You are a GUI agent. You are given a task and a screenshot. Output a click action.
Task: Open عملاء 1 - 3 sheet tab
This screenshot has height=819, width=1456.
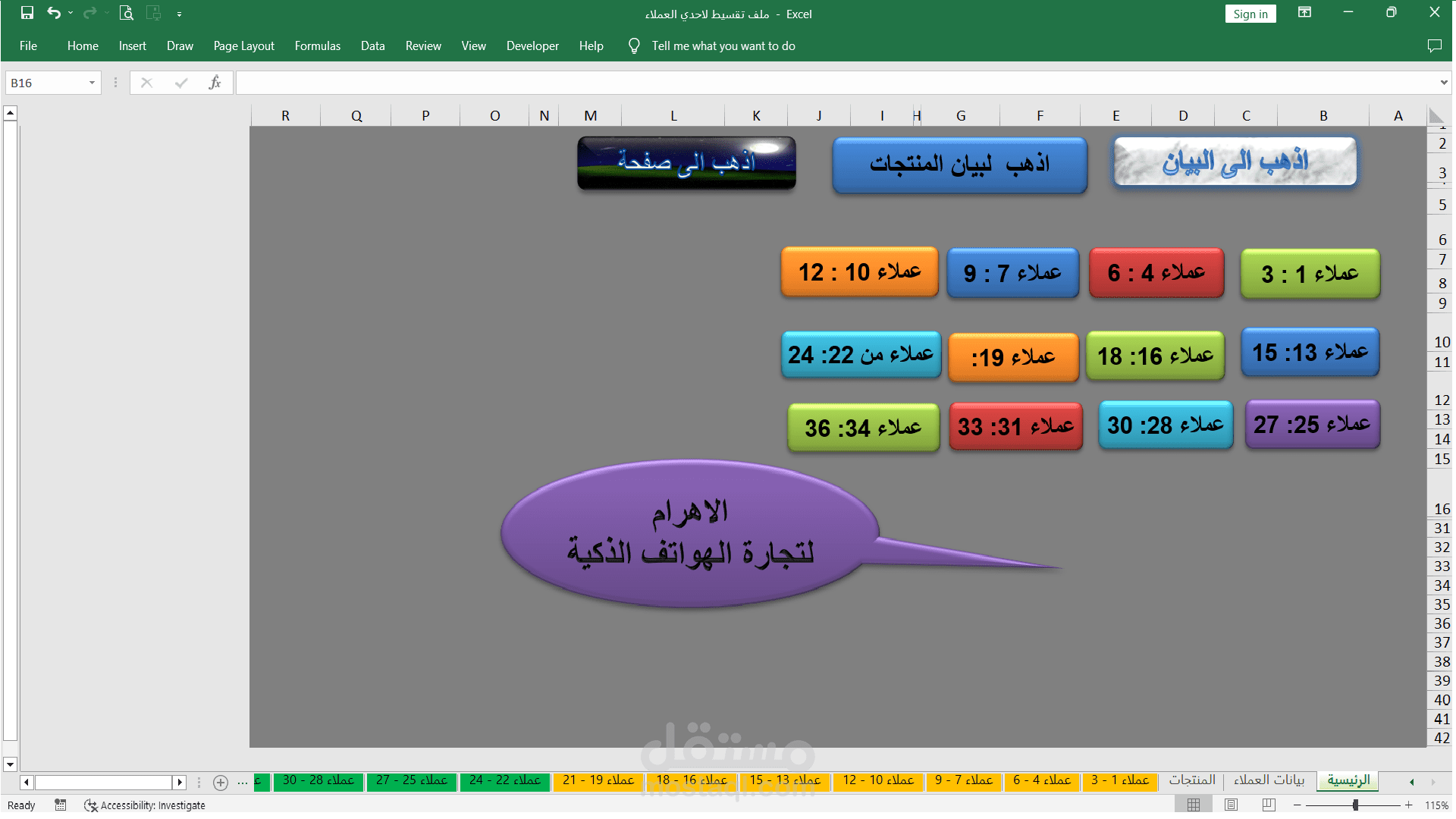pyautogui.click(x=1119, y=780)
